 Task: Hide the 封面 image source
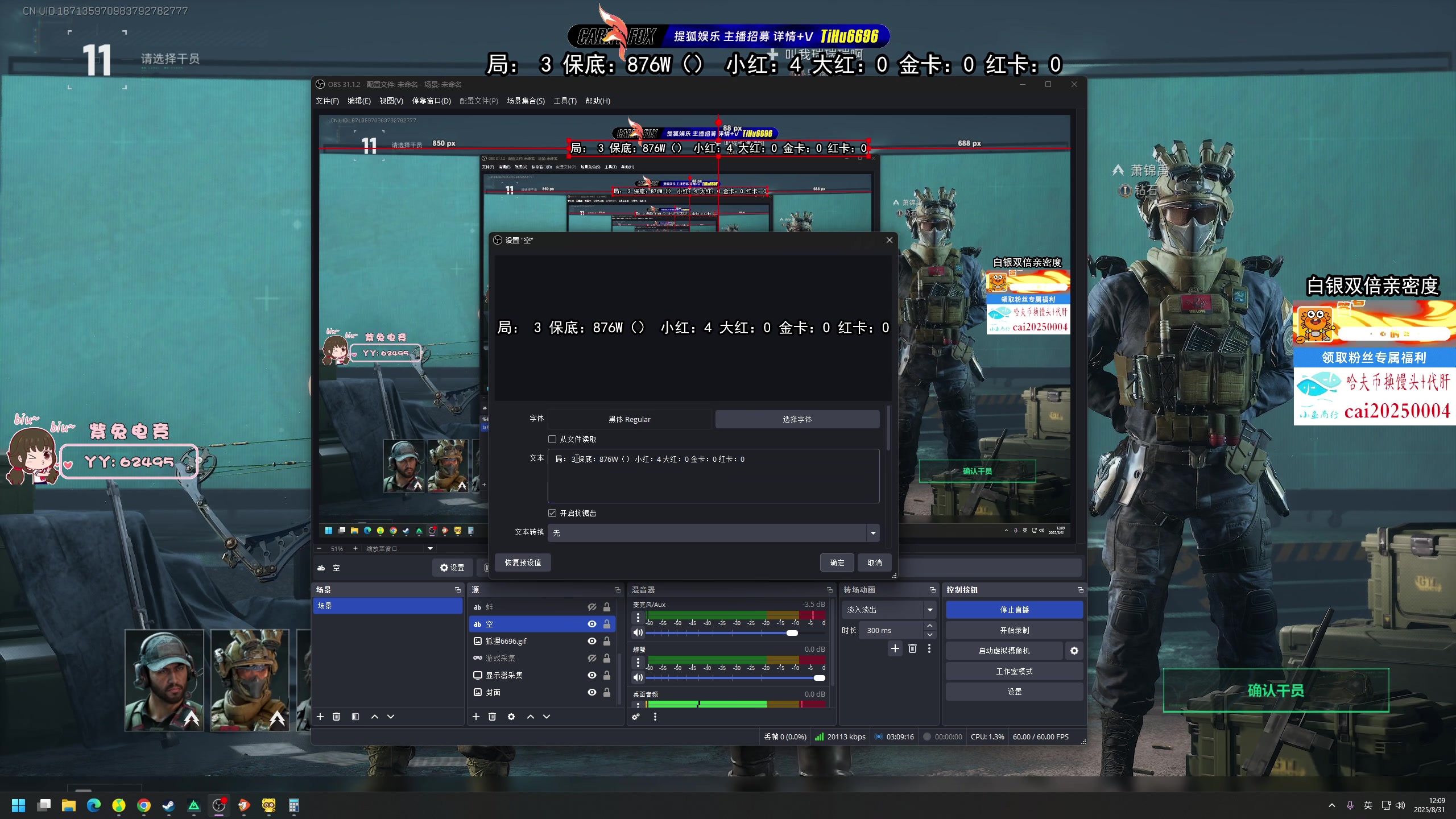point(592,692)
